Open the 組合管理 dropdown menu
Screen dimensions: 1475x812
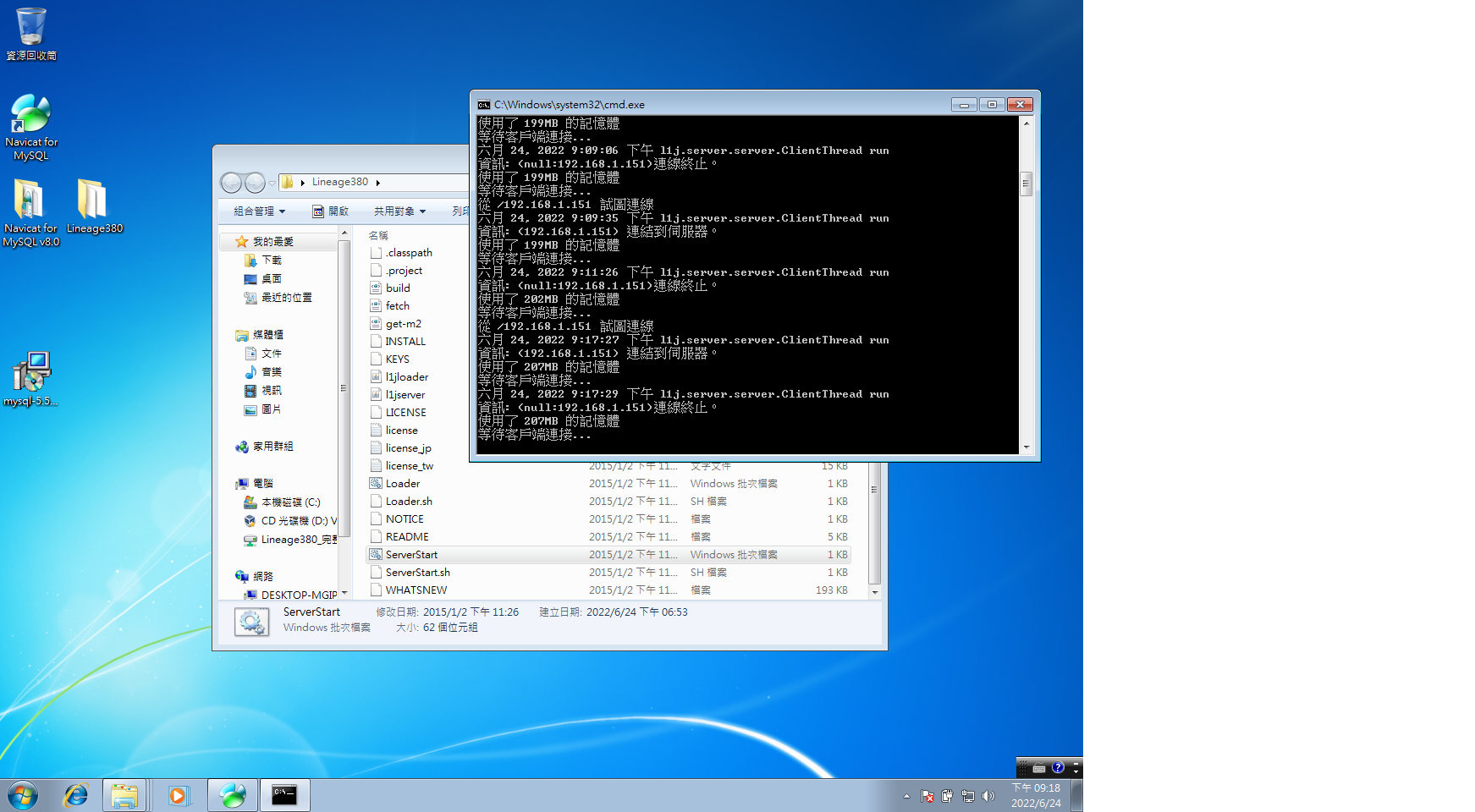coord(259,211)
